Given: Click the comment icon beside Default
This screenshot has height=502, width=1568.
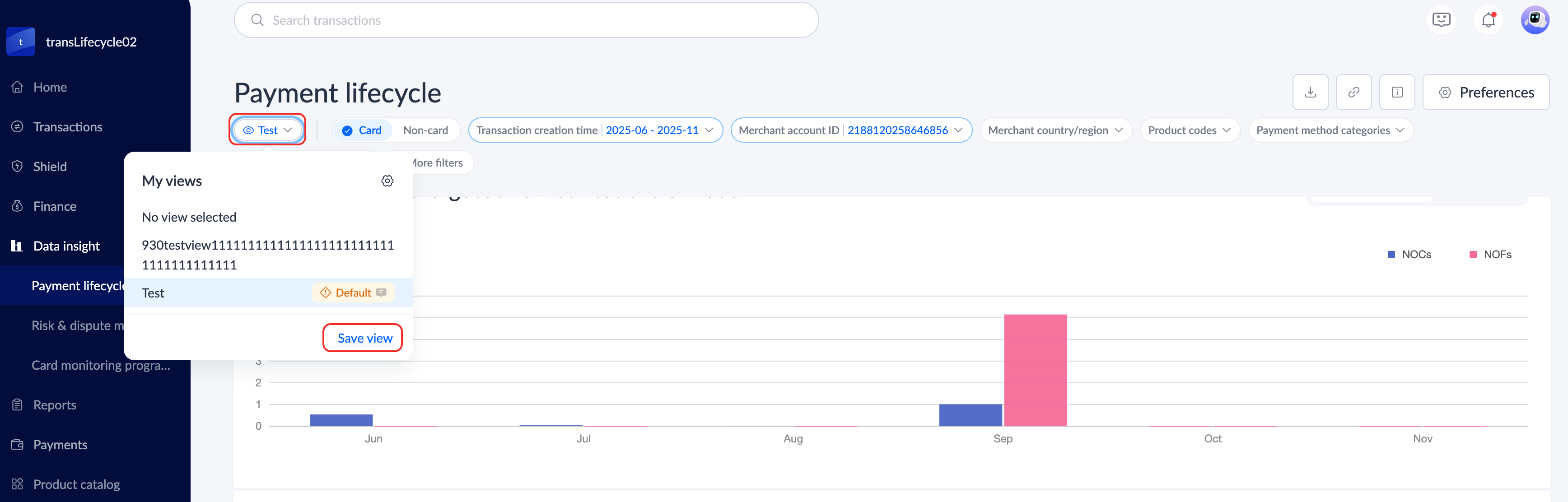Looking at the screenshot, I should [x=381, y=293].
